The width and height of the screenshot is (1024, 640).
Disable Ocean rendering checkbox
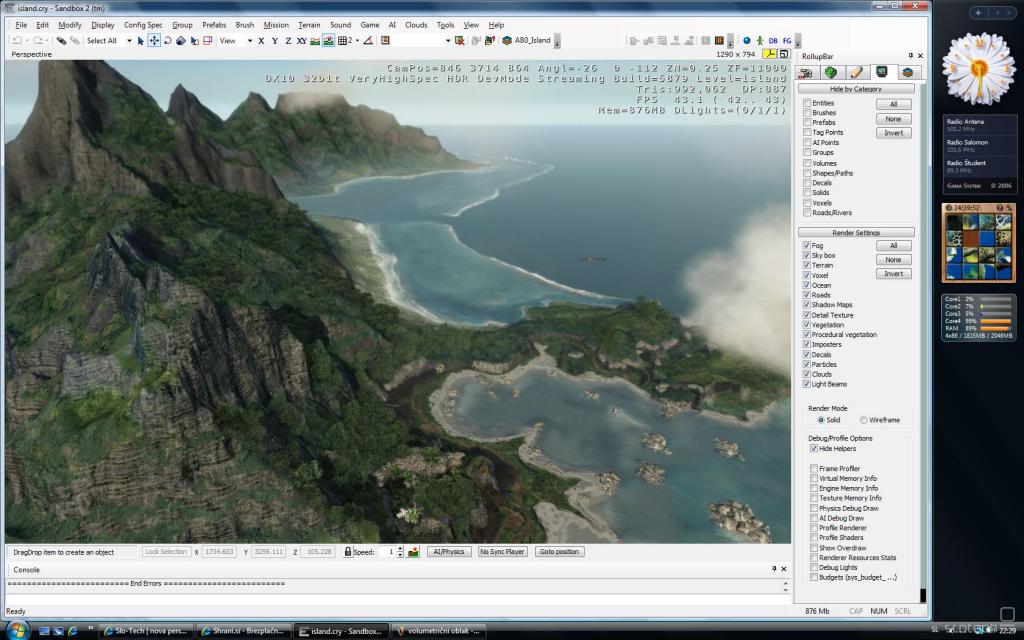pyautogui.click(x=807, y=285)
